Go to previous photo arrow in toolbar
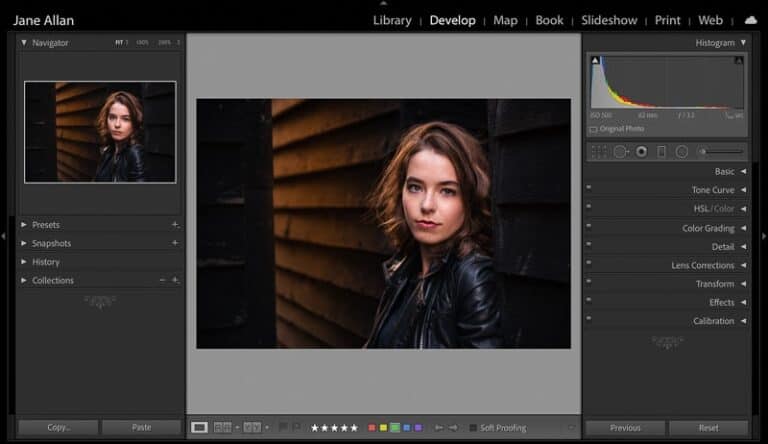This screenshot has width=768, height=444. tap(438, 428)
